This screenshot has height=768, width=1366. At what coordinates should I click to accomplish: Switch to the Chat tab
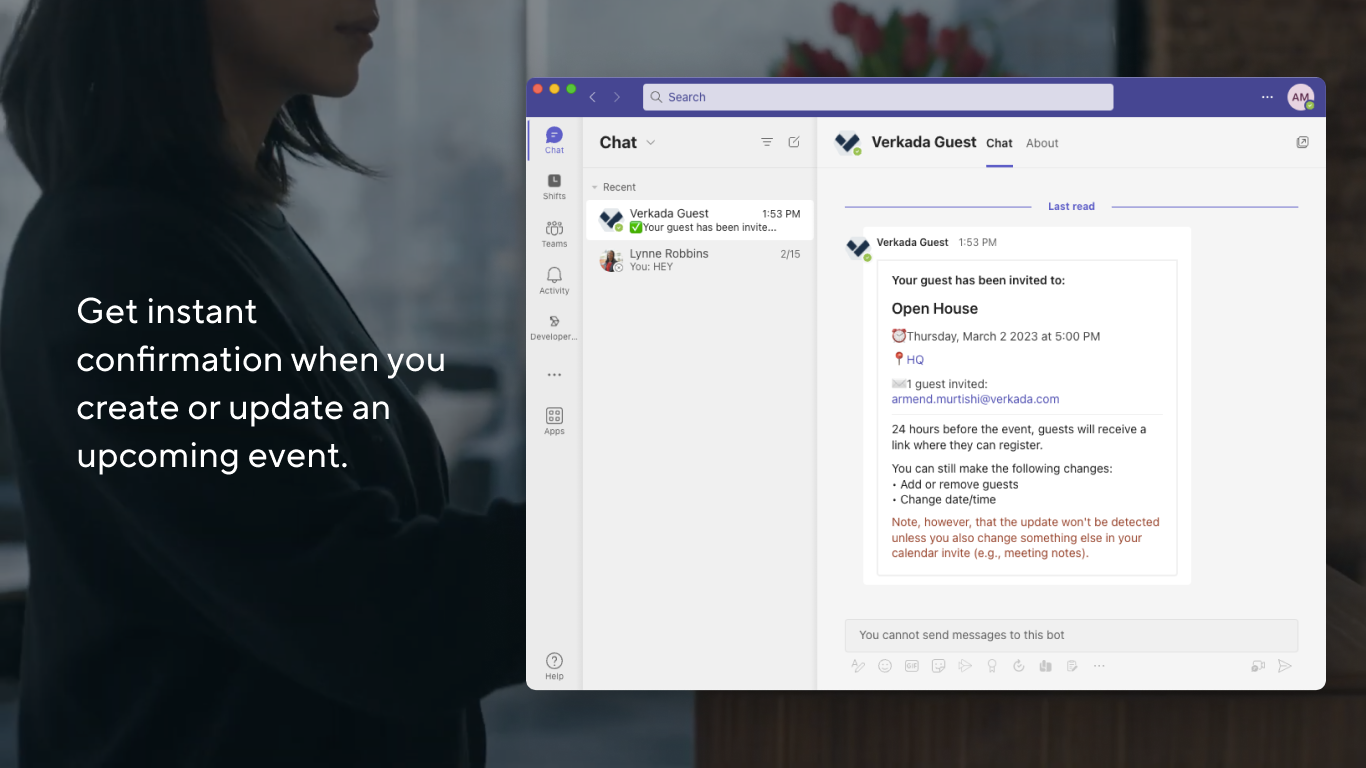[x=999, y=143]
